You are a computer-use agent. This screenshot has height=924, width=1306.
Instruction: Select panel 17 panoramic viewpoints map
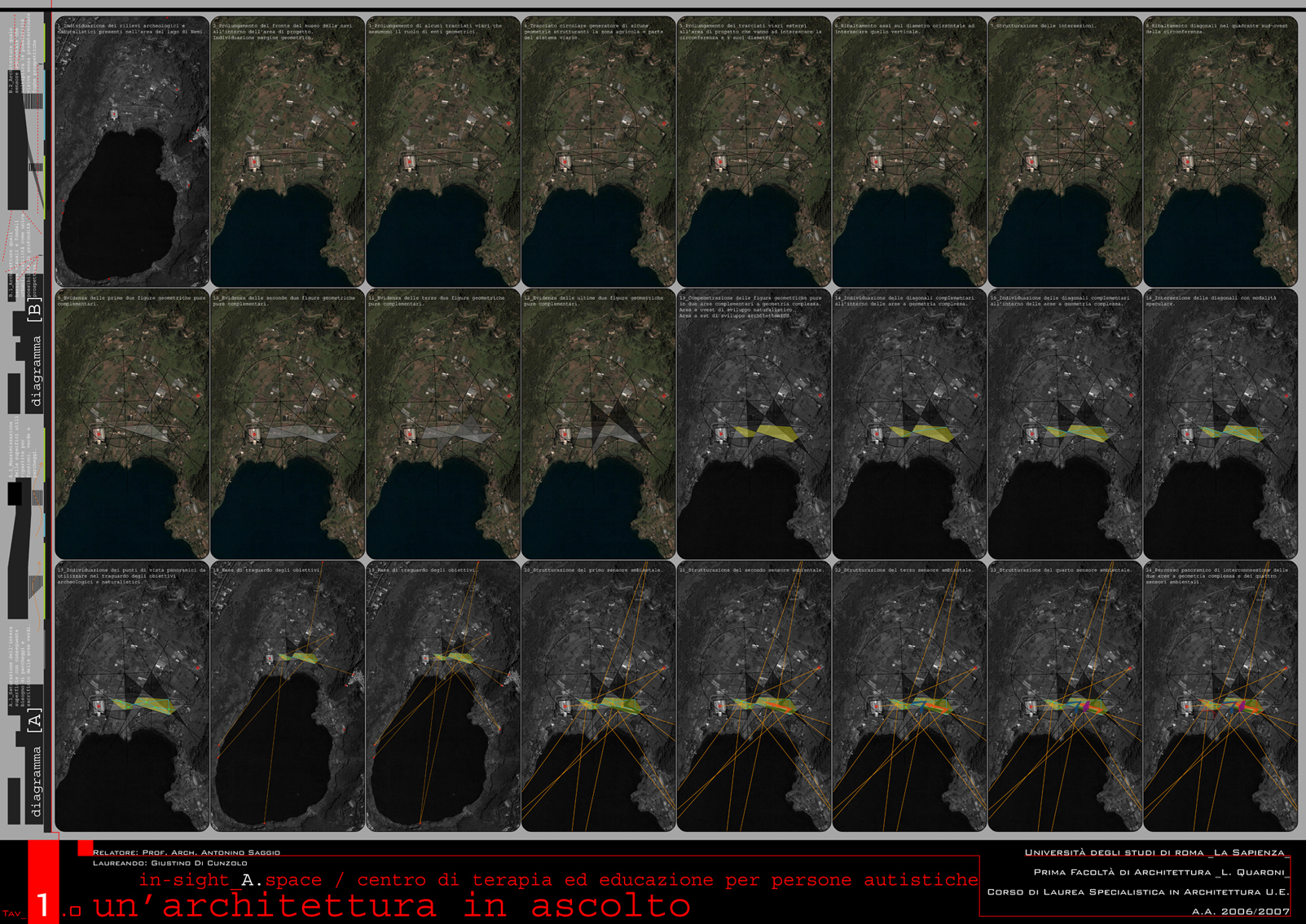[132, 697]
